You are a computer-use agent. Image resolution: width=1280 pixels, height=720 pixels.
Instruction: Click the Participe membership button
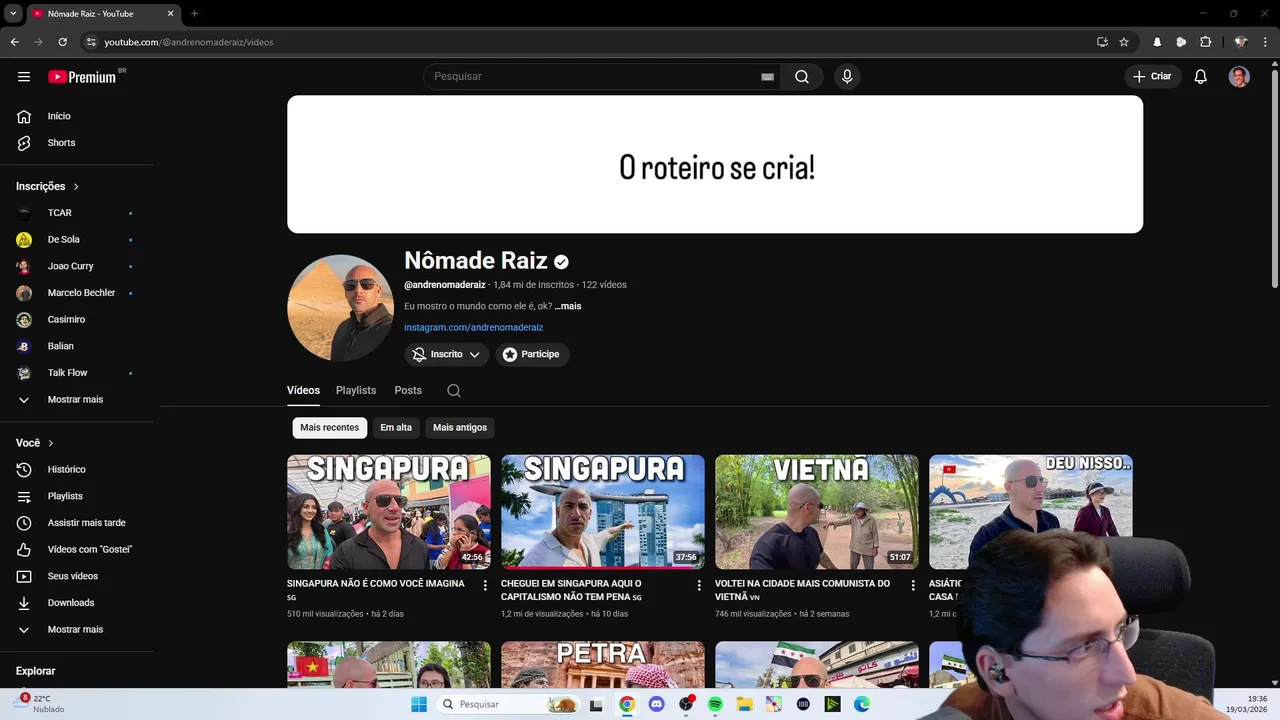[x=532, y=354]
